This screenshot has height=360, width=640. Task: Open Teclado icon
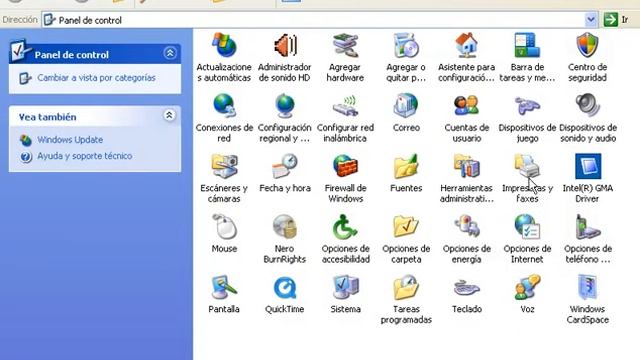tap(467, 287)
